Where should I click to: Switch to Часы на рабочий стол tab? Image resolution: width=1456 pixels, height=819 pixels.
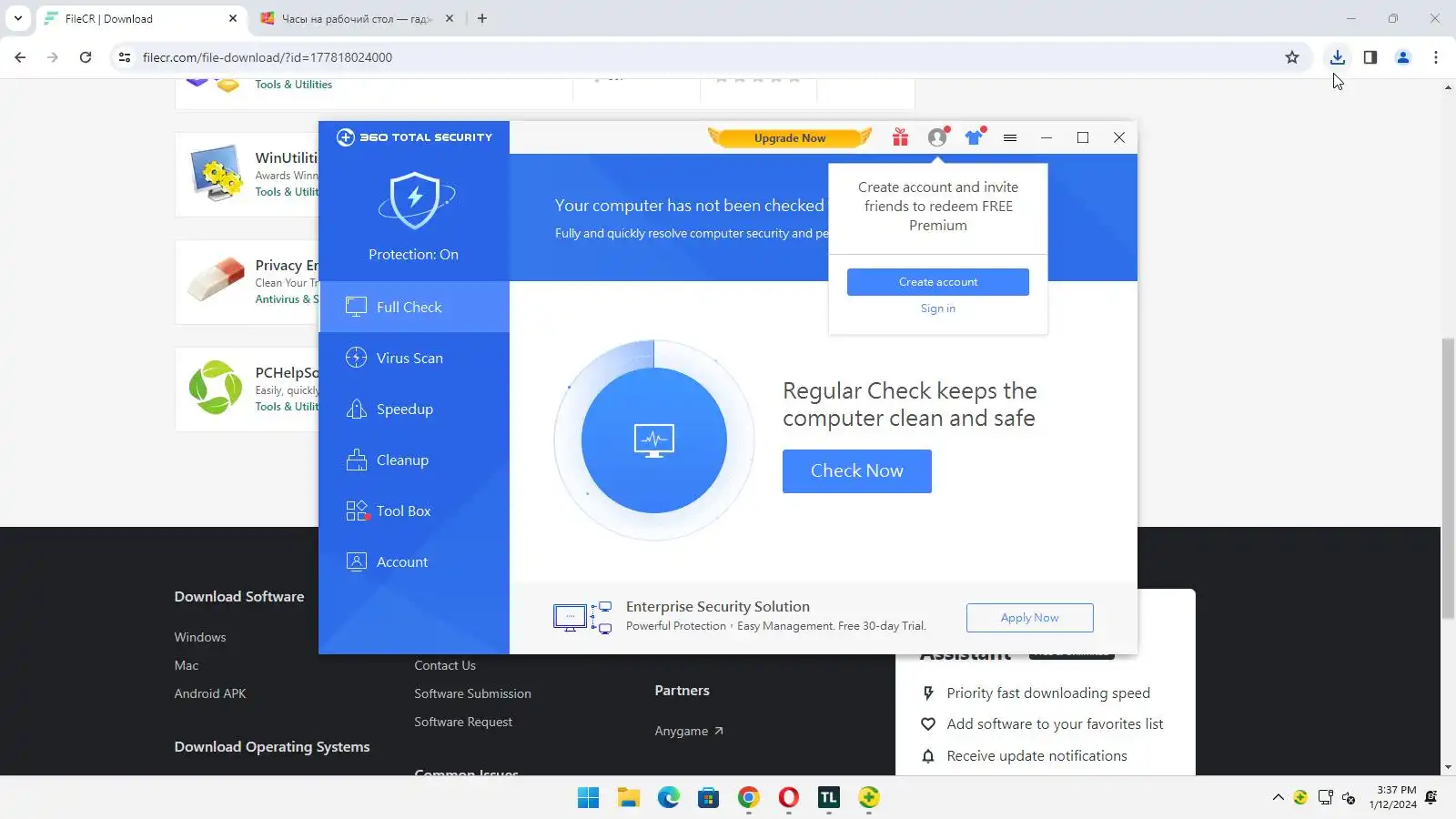(357, 18)
